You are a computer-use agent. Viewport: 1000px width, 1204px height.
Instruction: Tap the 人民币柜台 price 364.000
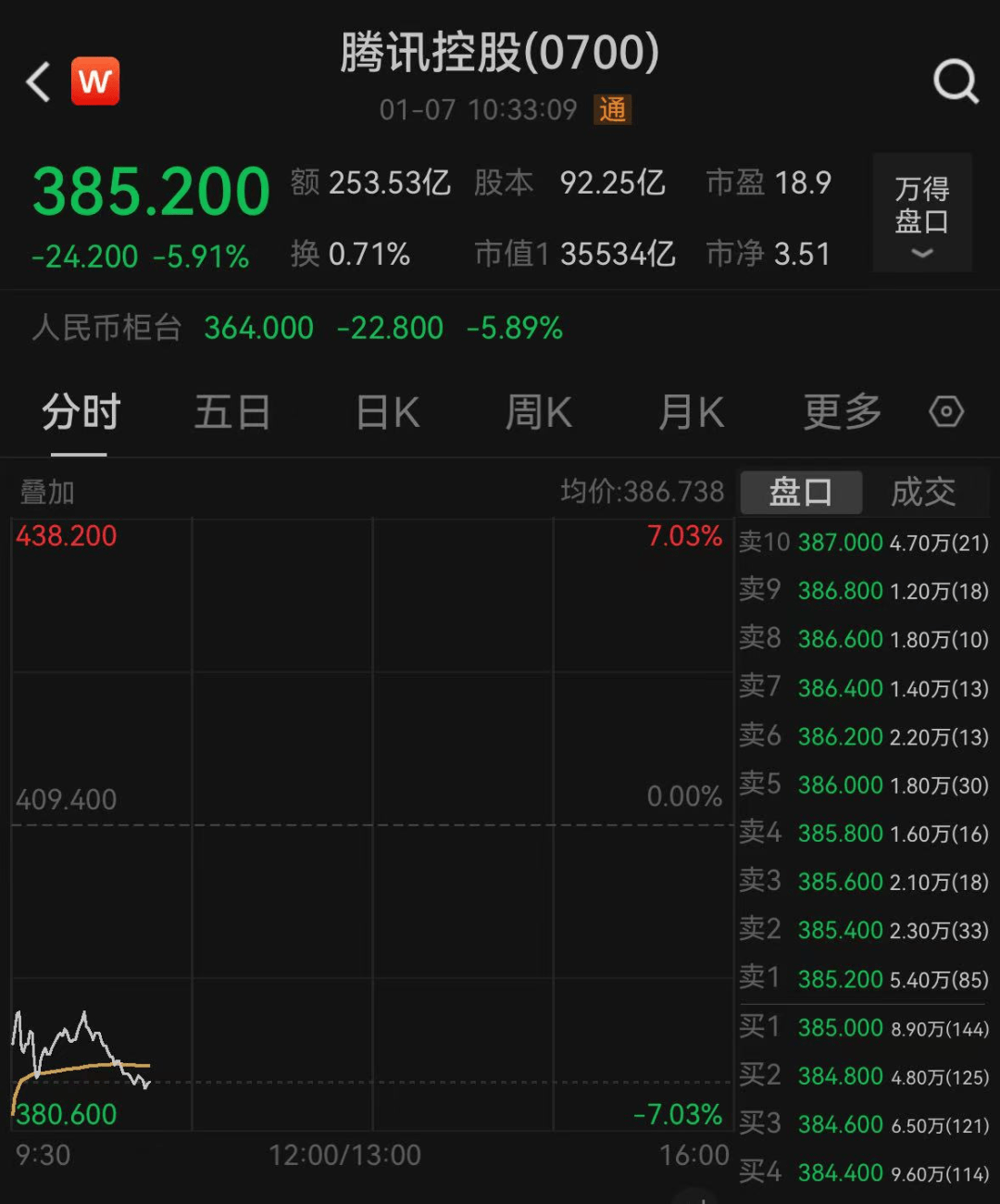tap(258, 328)
